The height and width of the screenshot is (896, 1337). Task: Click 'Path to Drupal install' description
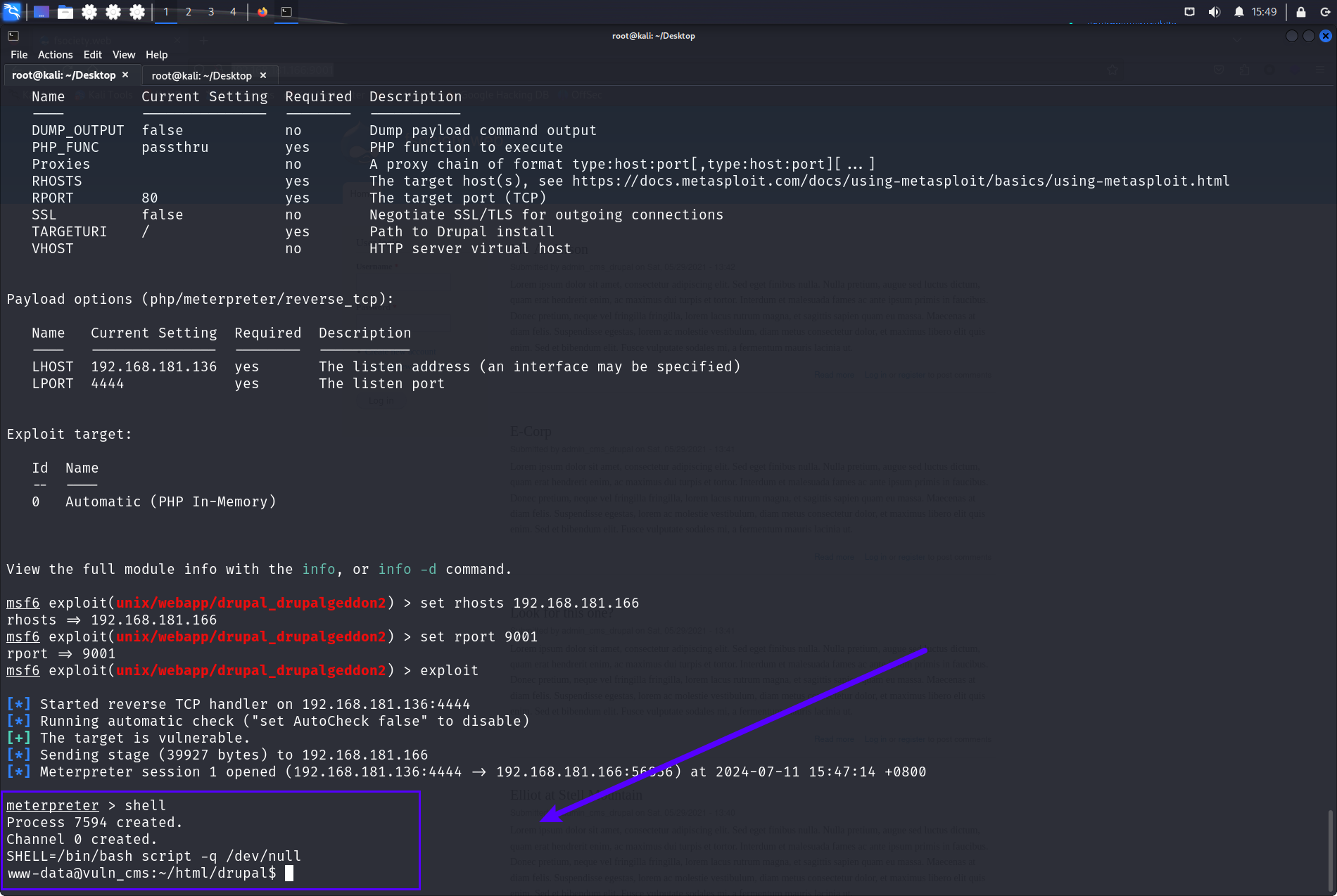[x=462, y=231]
